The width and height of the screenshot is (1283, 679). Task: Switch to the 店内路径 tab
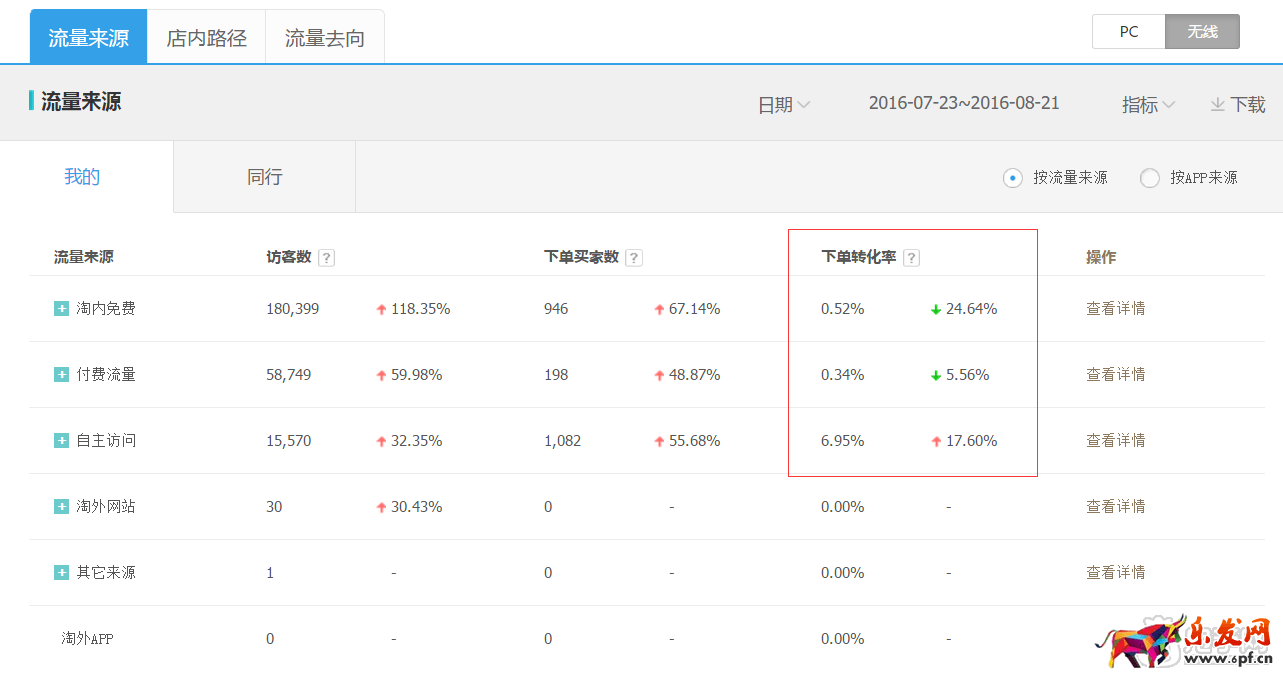206,38
